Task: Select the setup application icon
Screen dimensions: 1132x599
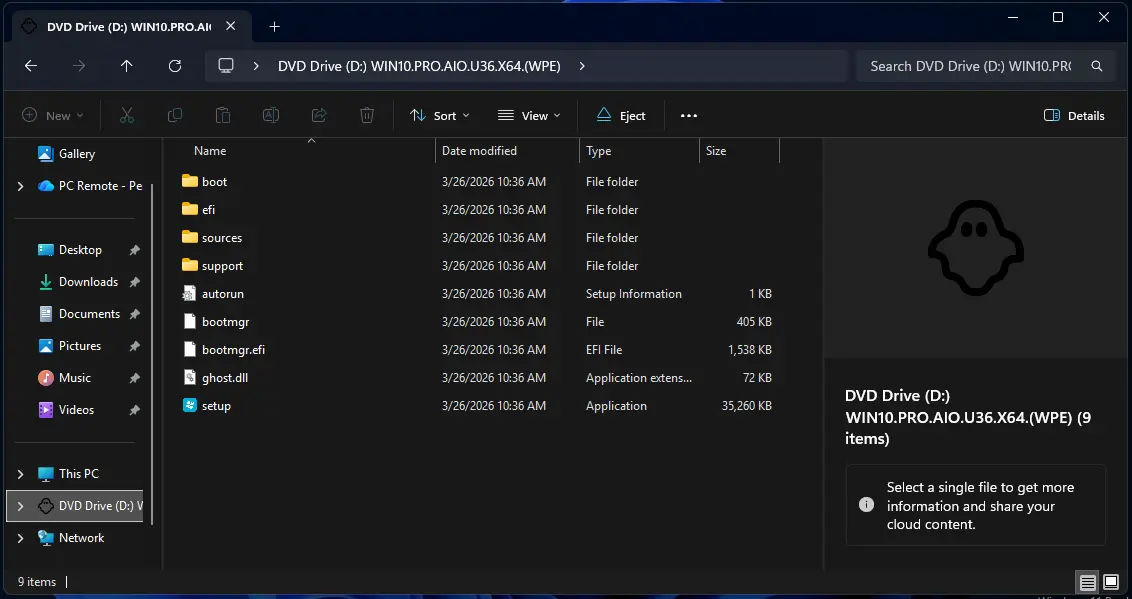Action: (x=190, y=406)
